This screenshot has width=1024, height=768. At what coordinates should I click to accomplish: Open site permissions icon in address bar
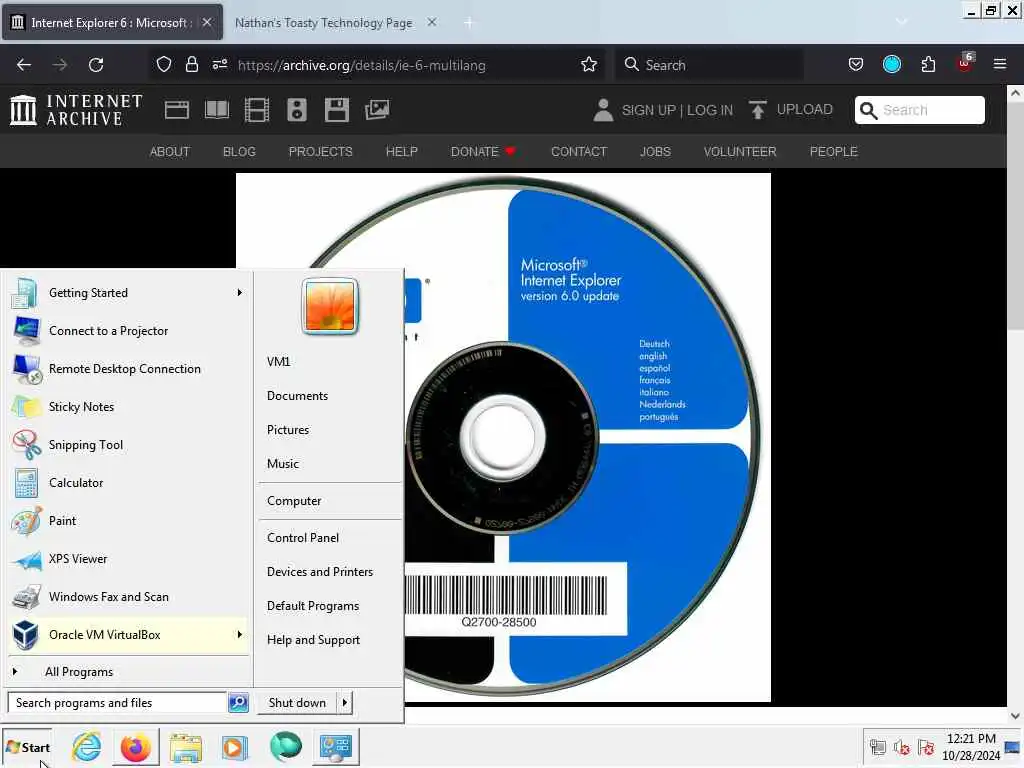(219, 65)
